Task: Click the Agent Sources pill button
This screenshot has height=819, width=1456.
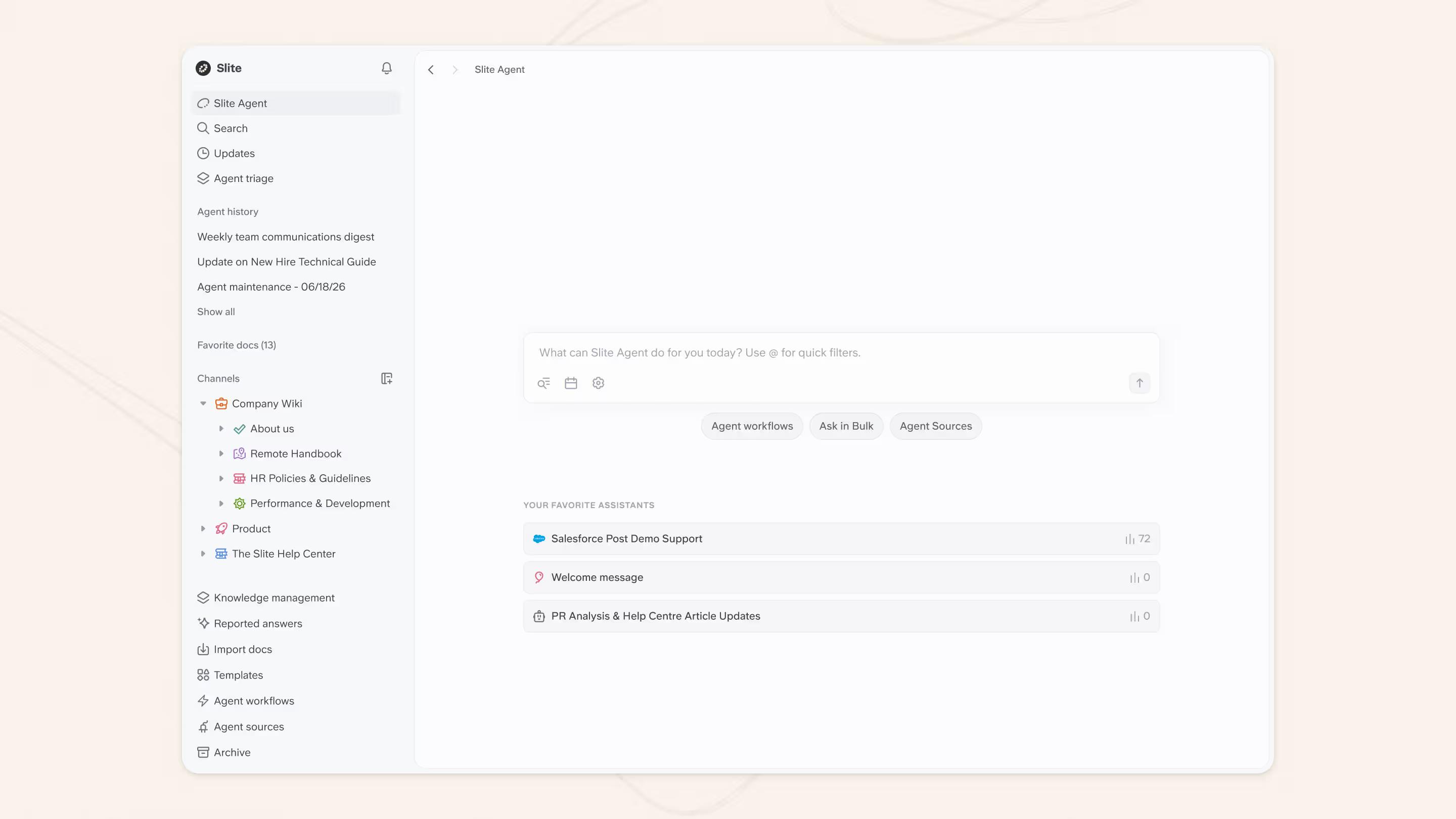Action: [935, 426]
